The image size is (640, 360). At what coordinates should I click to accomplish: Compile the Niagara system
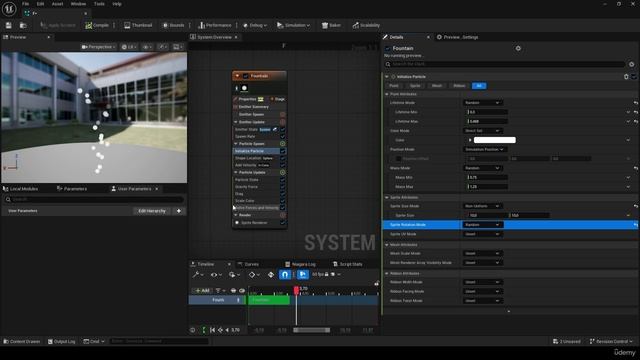pyautogui.click(x=97, y=25)
